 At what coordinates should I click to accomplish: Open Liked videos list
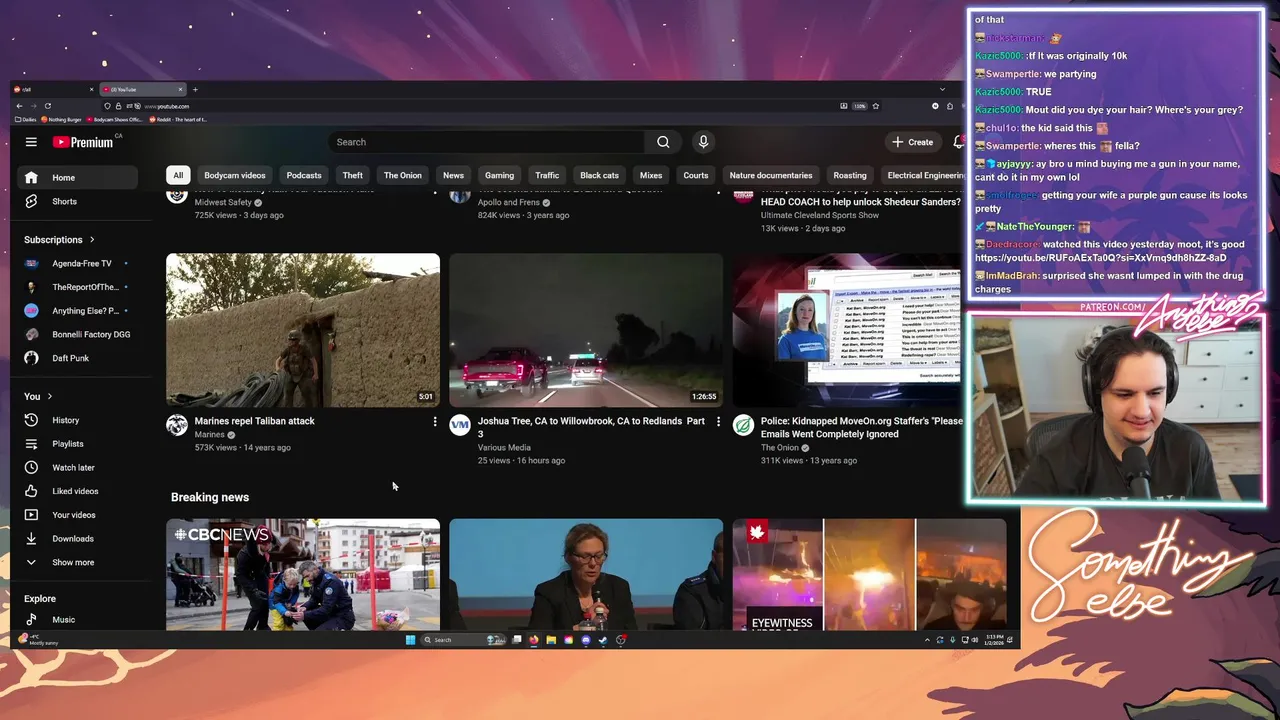78,491
